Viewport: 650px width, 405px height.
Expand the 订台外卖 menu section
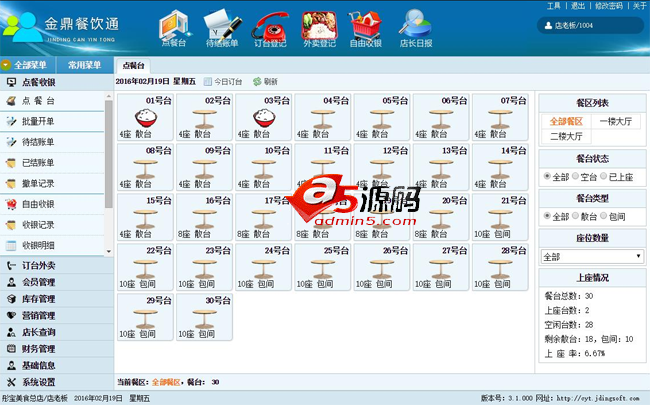57,265
